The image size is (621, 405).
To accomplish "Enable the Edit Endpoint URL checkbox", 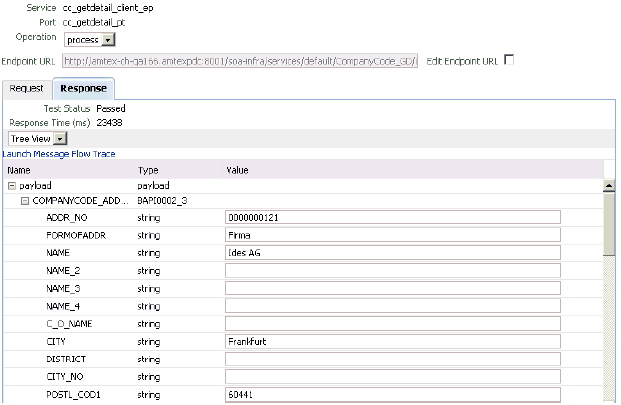I will (509, 60).
